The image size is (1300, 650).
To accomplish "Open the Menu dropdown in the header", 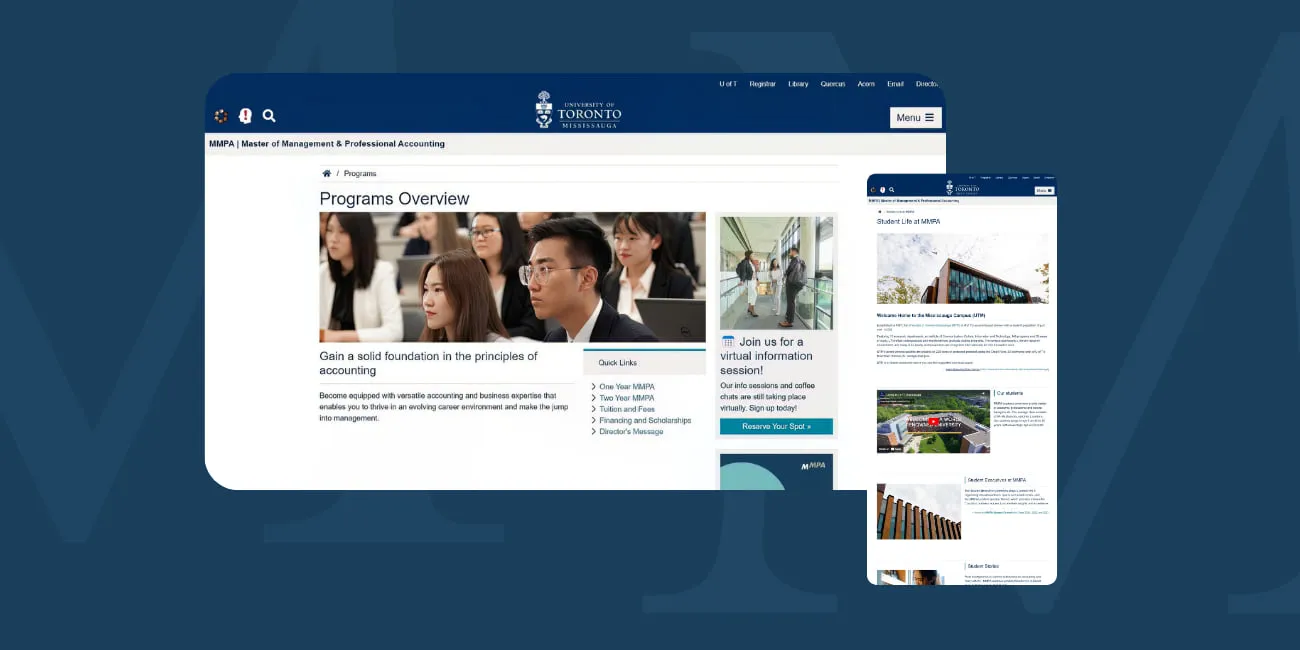I will [915, 117].
